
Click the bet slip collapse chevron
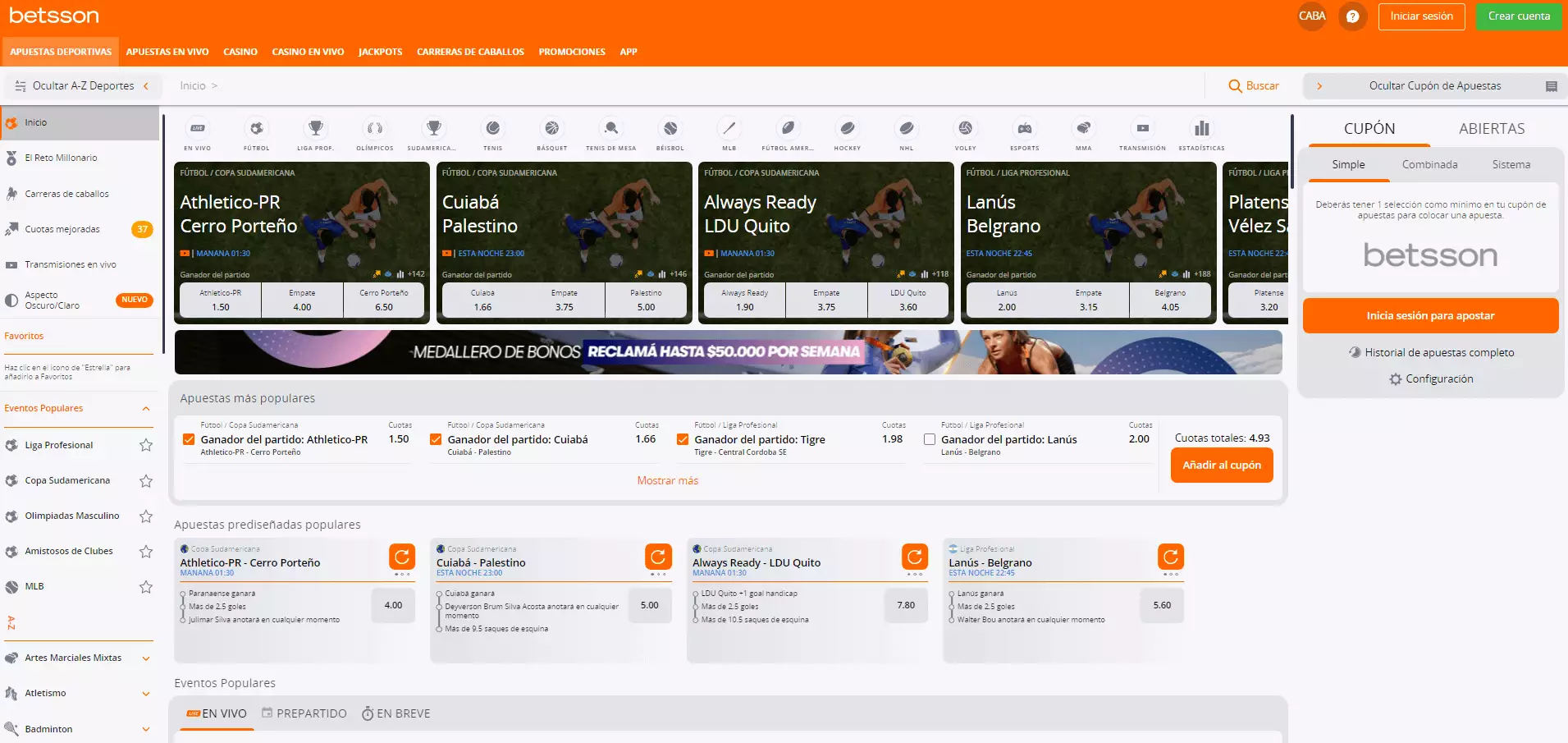[x=1319, y=85]
